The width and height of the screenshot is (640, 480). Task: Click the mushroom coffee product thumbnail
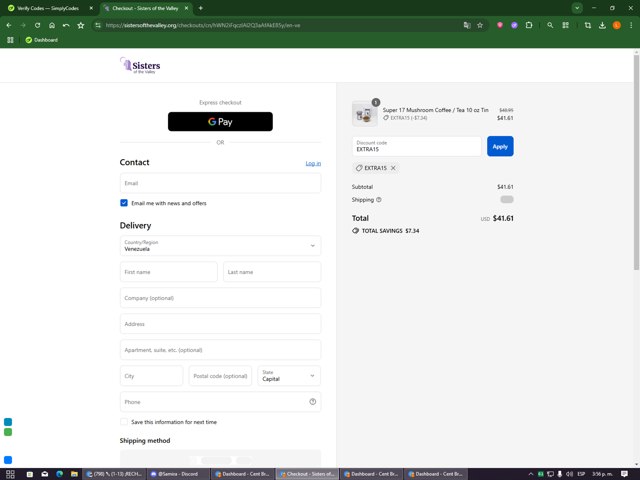(x=364, y=114)
